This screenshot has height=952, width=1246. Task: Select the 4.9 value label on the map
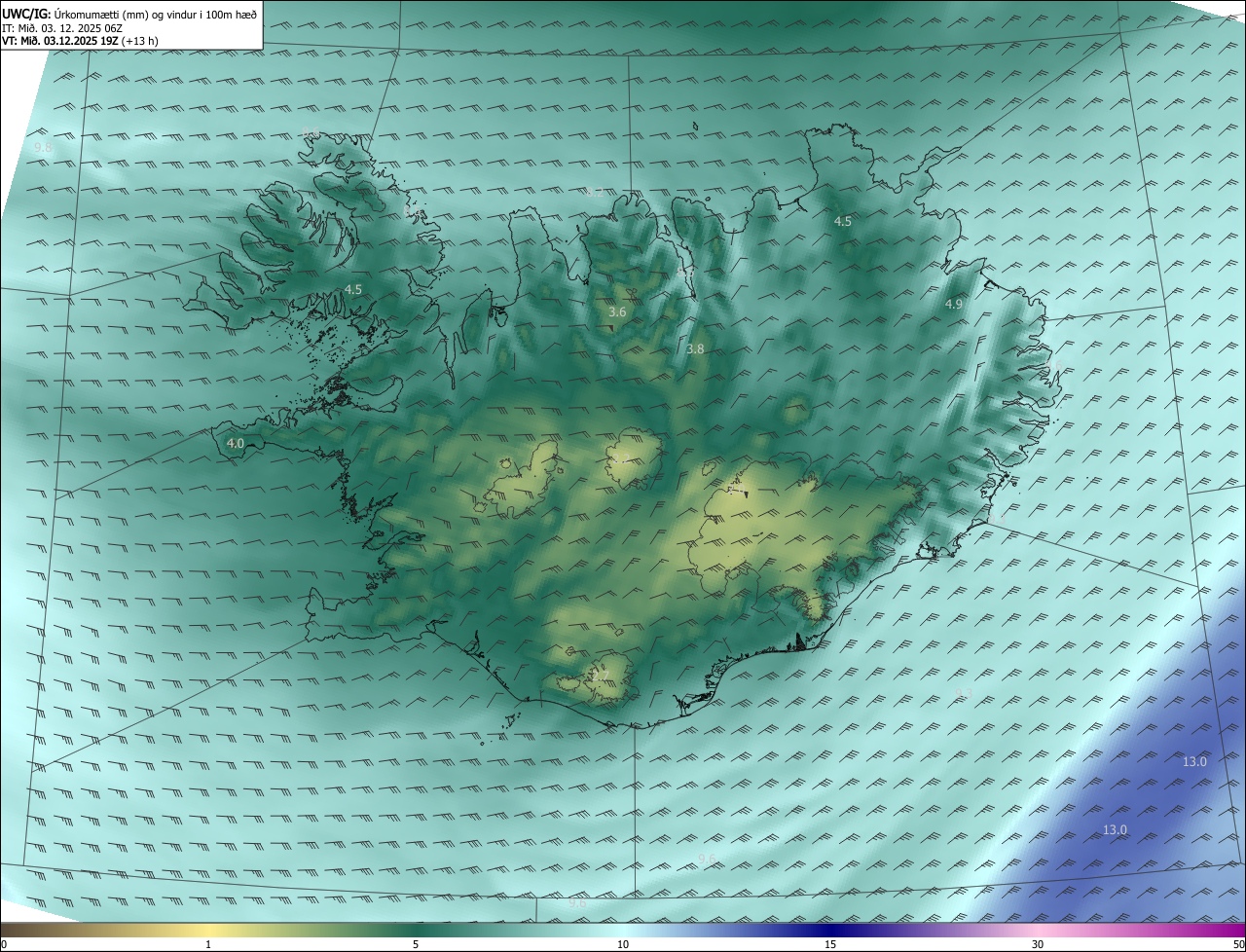[954, 305]
